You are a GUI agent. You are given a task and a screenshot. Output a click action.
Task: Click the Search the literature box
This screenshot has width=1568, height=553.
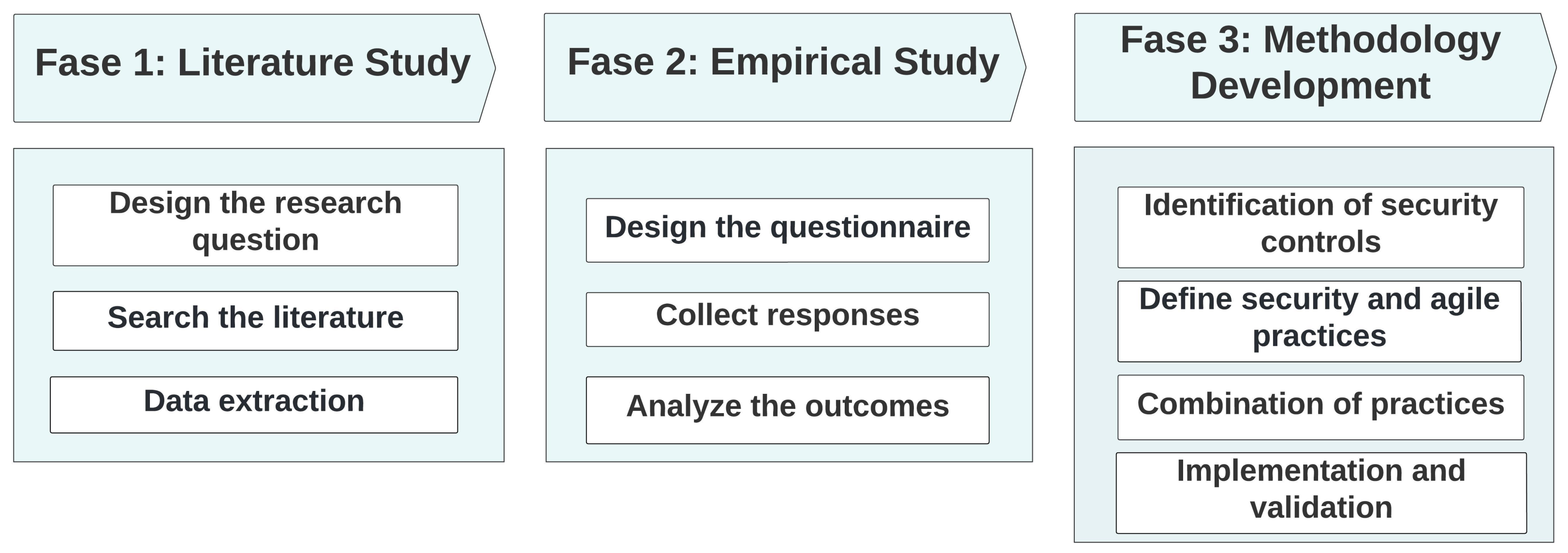click(255, 320)
